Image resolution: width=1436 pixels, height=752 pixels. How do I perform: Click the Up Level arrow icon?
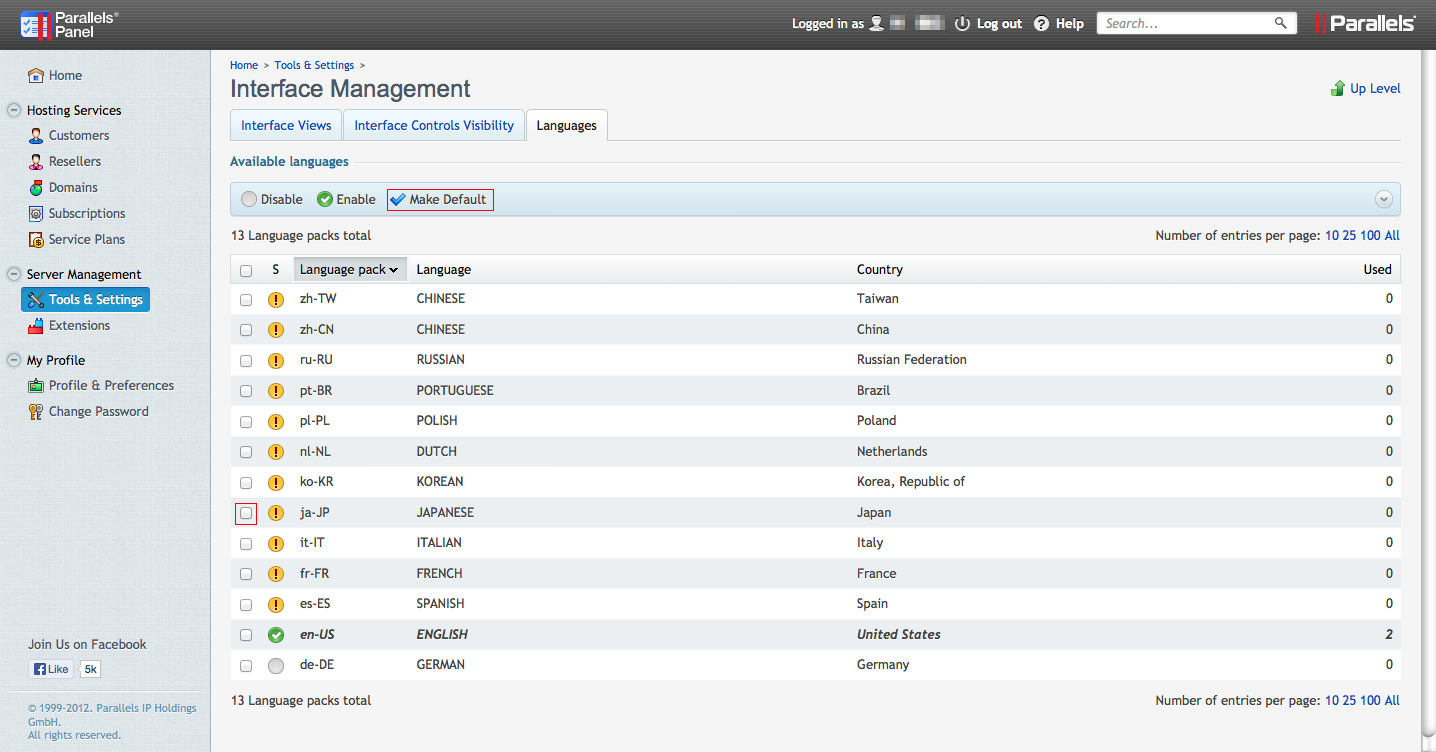[1338, 89]
